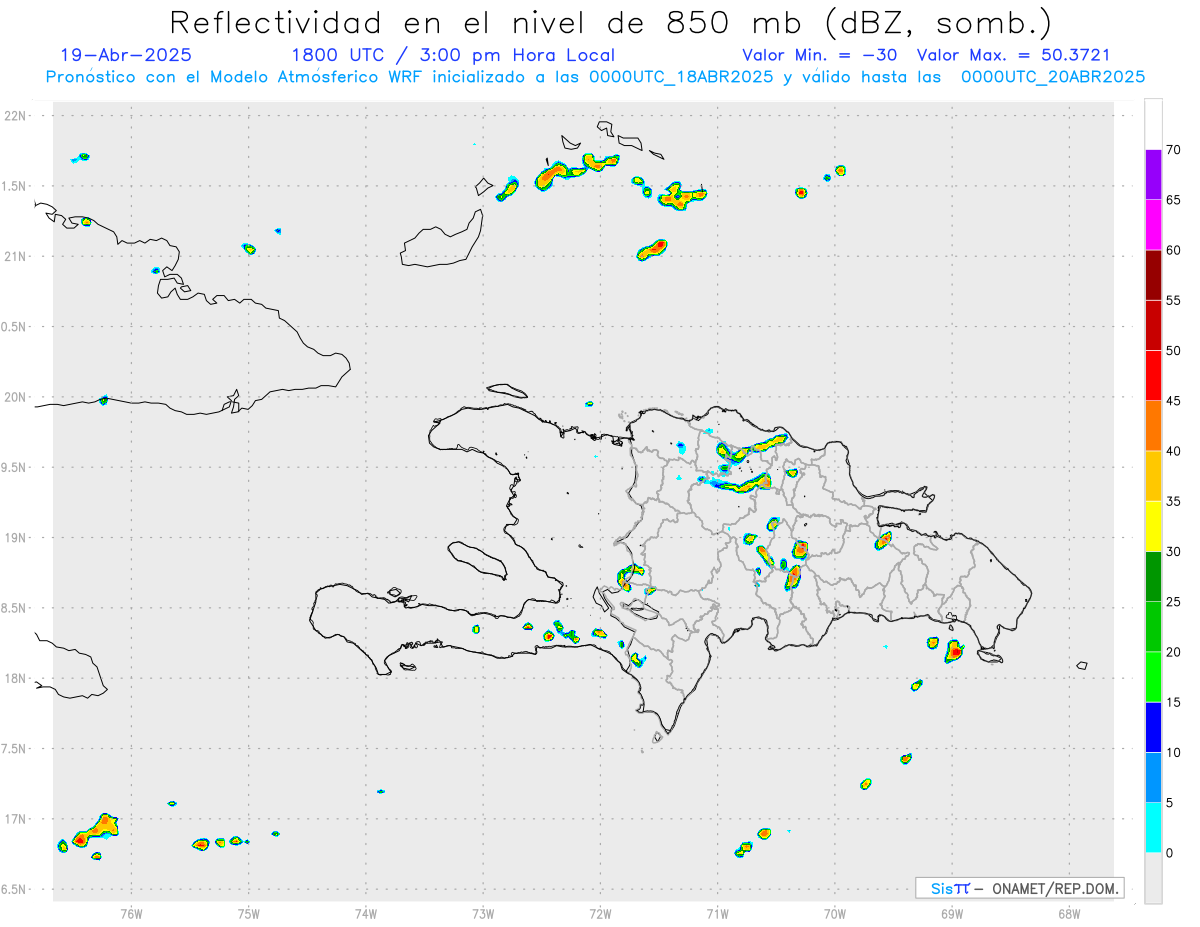1200x927 pixels.
Task: Click the "17N" latitude label
Action: [x=16, y=819]
